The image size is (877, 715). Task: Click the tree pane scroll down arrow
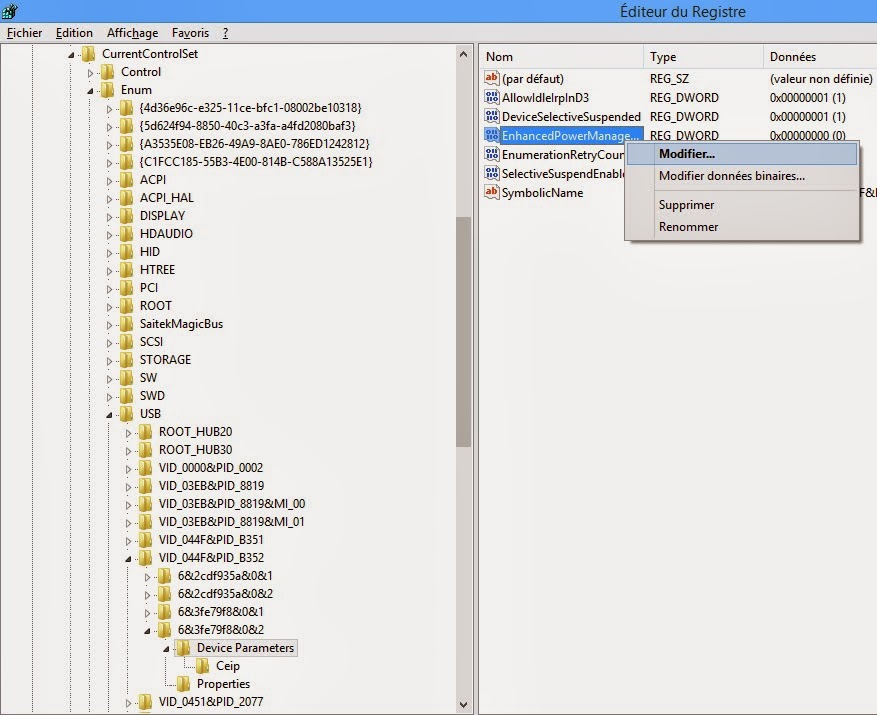click(x=463, y=705)
